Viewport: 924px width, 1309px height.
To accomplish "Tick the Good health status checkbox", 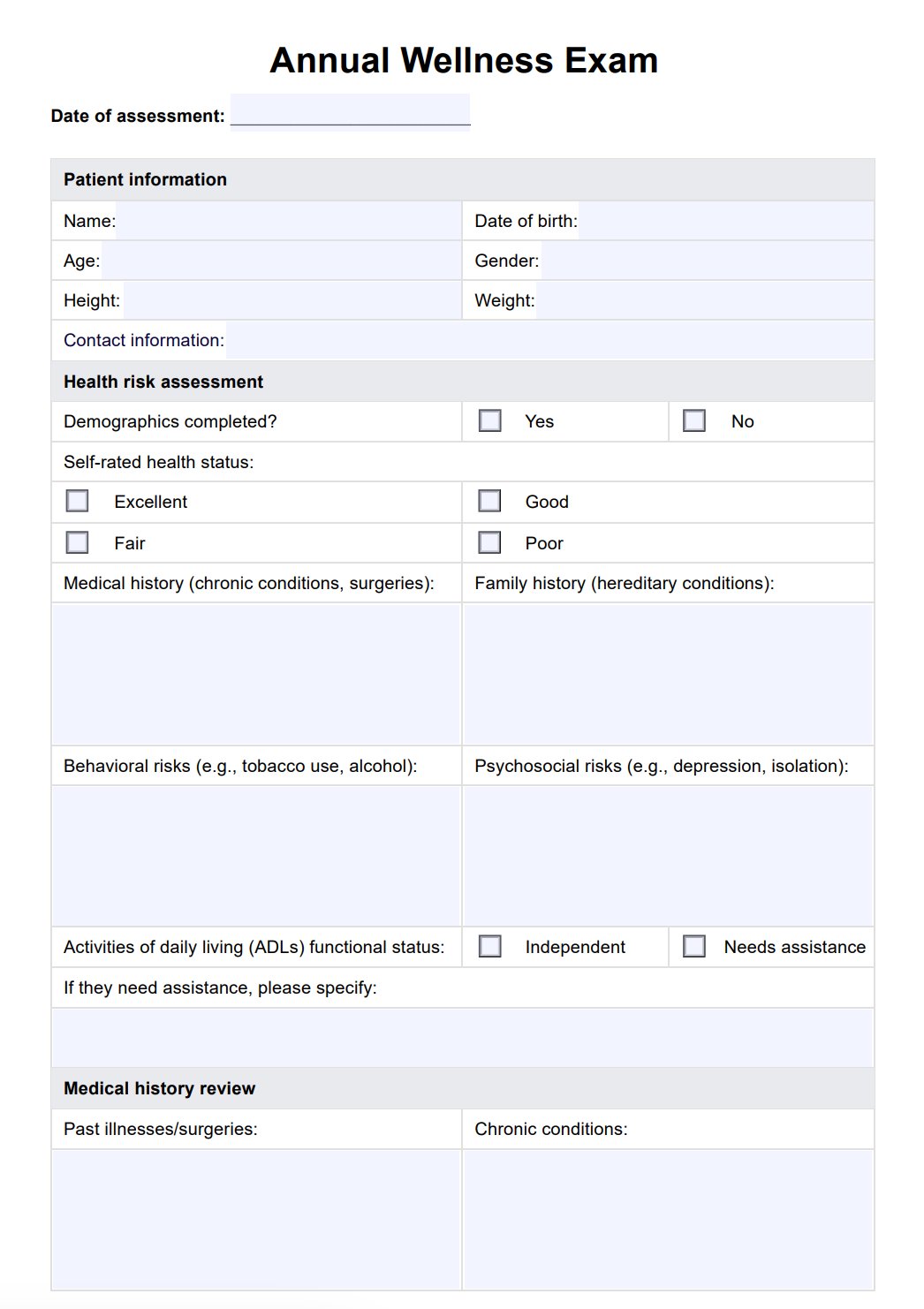I will tap(490, 502).
